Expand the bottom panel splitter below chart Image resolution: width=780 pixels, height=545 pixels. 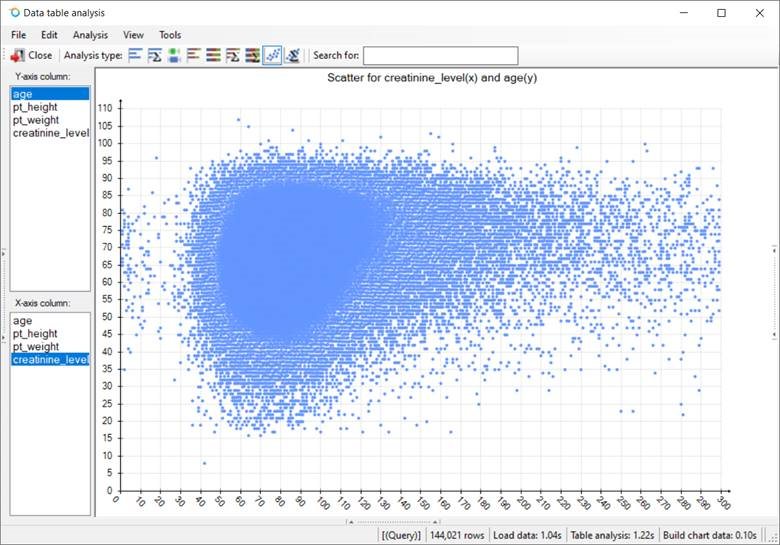(349, 521)
